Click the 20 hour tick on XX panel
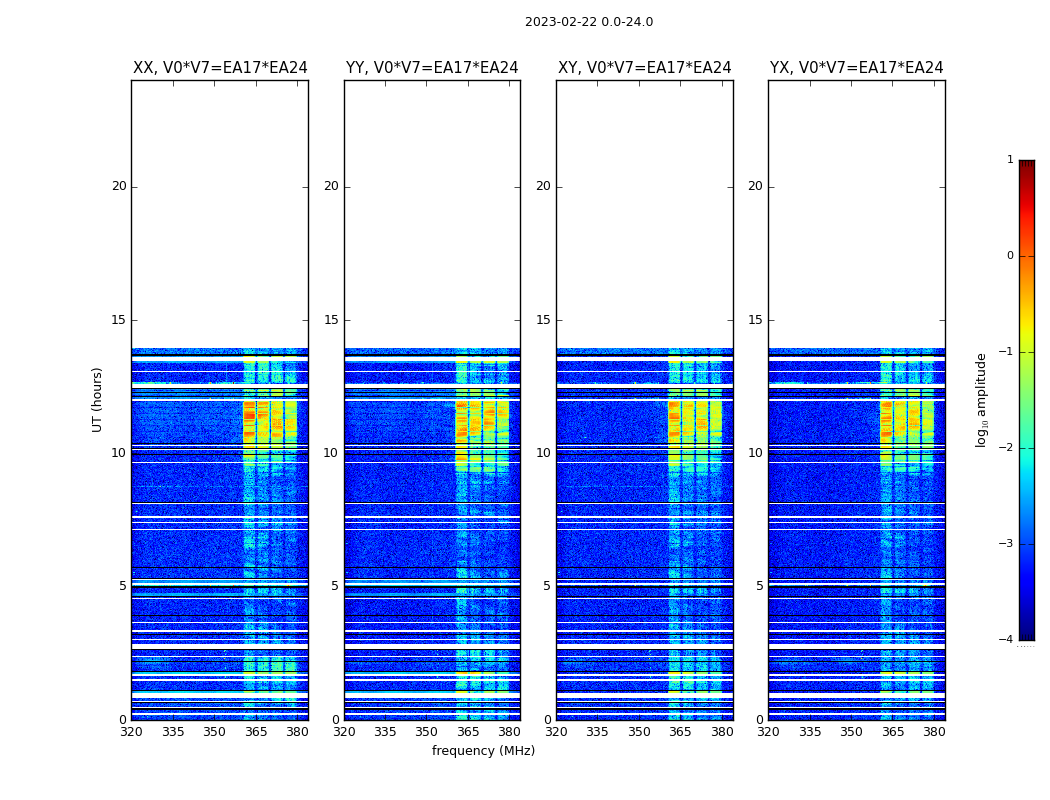Viewport: 1050px width, 800px height. (x=119, y=186)
